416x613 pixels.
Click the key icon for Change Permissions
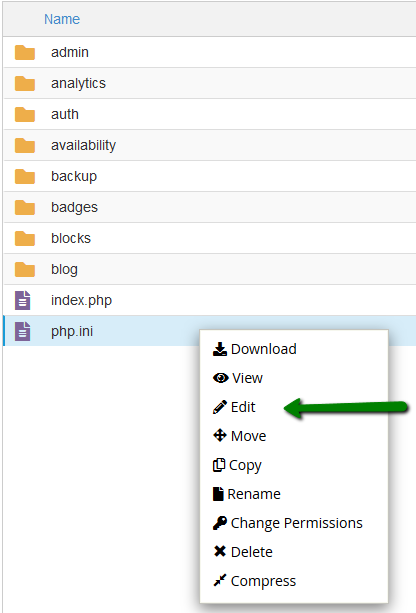pyautogui.click(x=220, y=523)
